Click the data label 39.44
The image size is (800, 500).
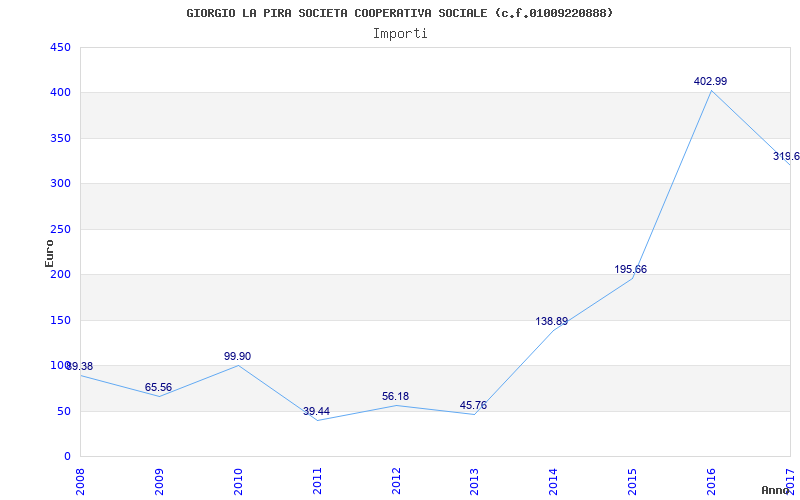[x=316, y=411]
